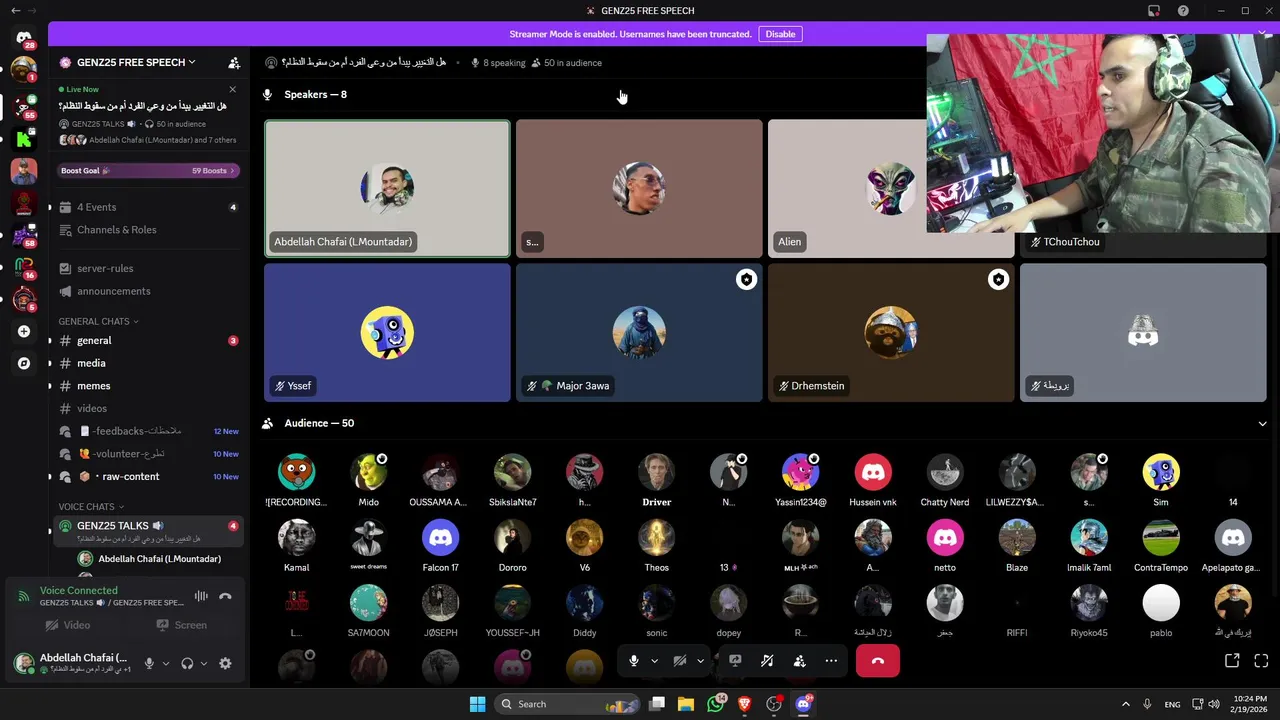Open more options ellipsis in control bar
This screenshot has width=1280, height=720.
(831, 661)
